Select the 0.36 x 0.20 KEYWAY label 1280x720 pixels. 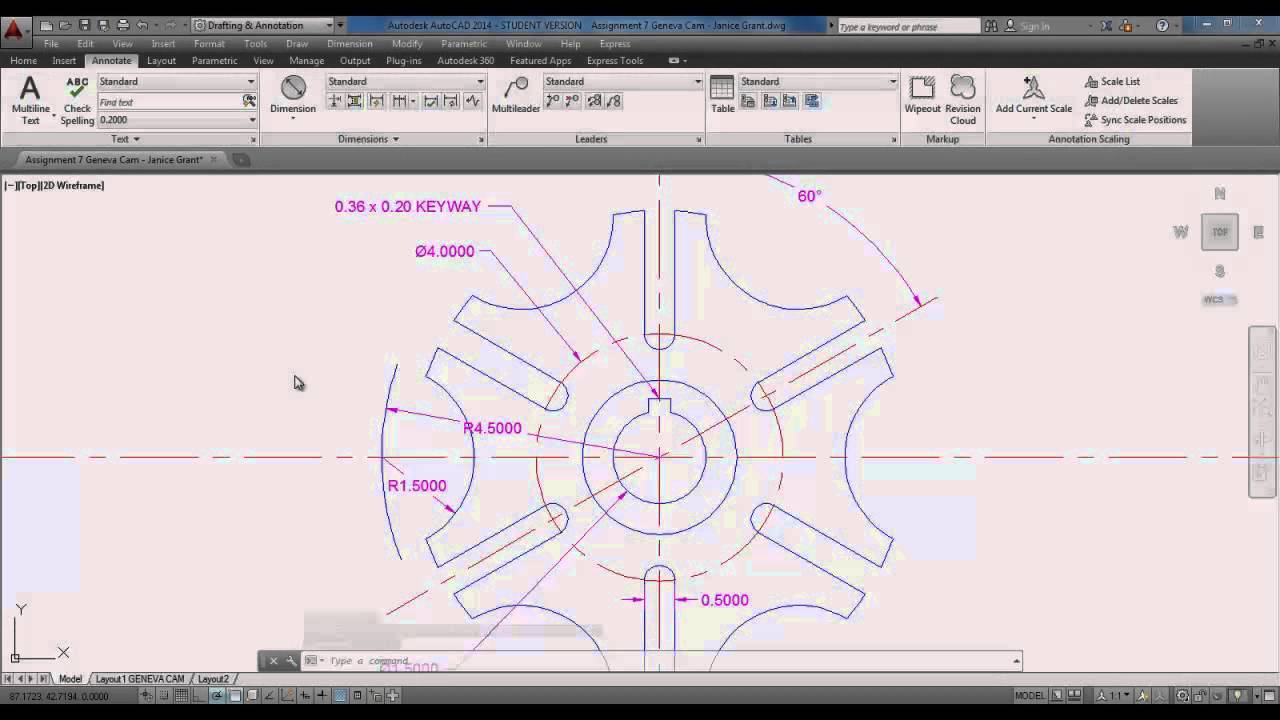pos(408,206)
